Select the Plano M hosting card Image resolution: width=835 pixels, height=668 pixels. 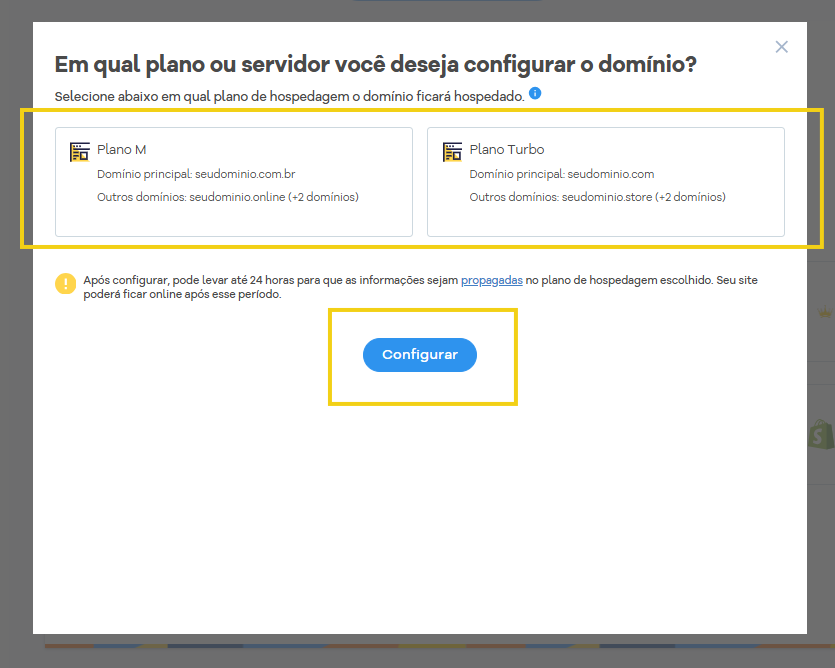click(x=234, y=182)
